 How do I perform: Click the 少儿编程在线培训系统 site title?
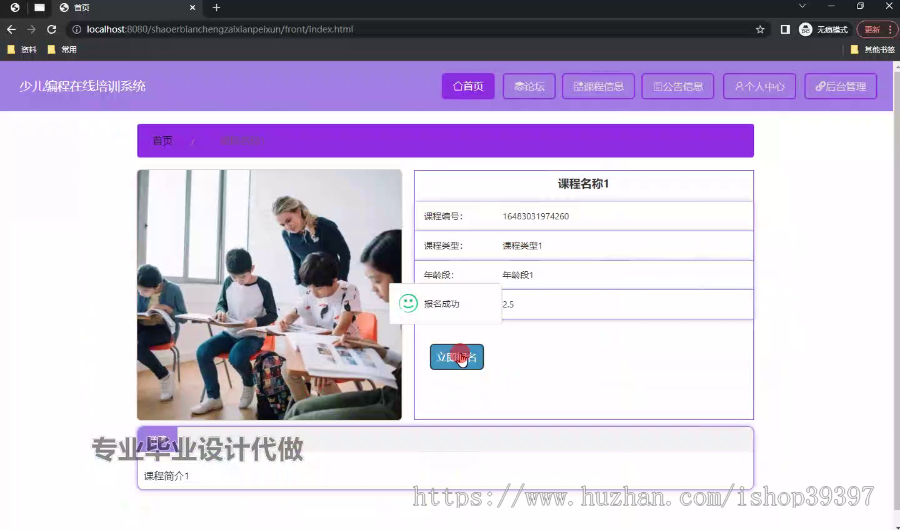(83, 86)
